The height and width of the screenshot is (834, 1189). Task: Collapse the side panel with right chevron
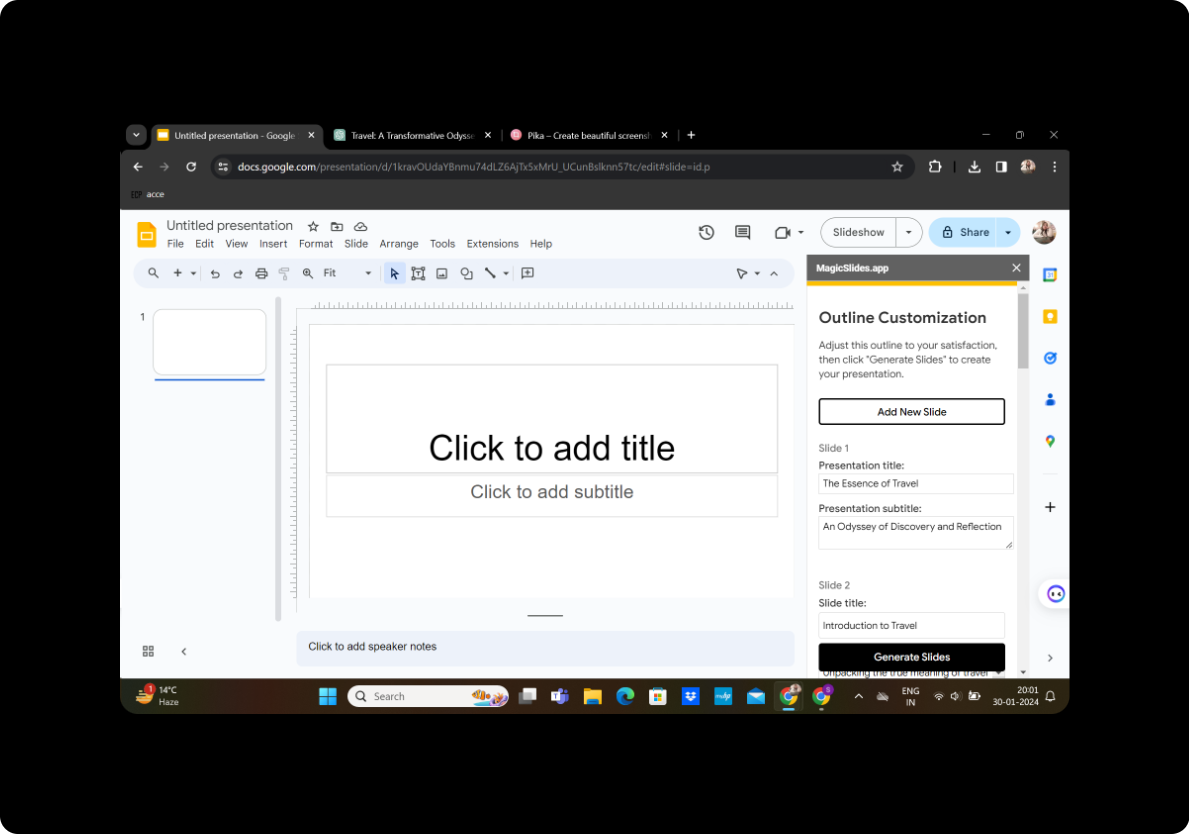(1050, 658)
